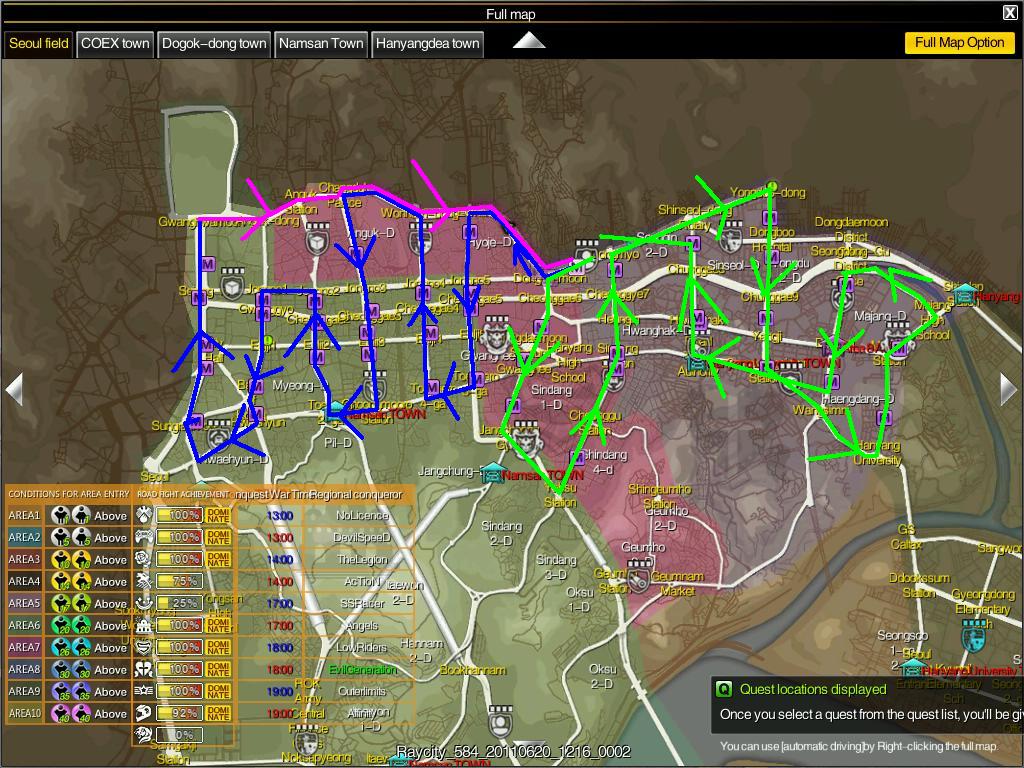This screenshot has height=768, width=1024.
Task: Click the AREA7 level 26 entry icon
Action: [60, 647]
